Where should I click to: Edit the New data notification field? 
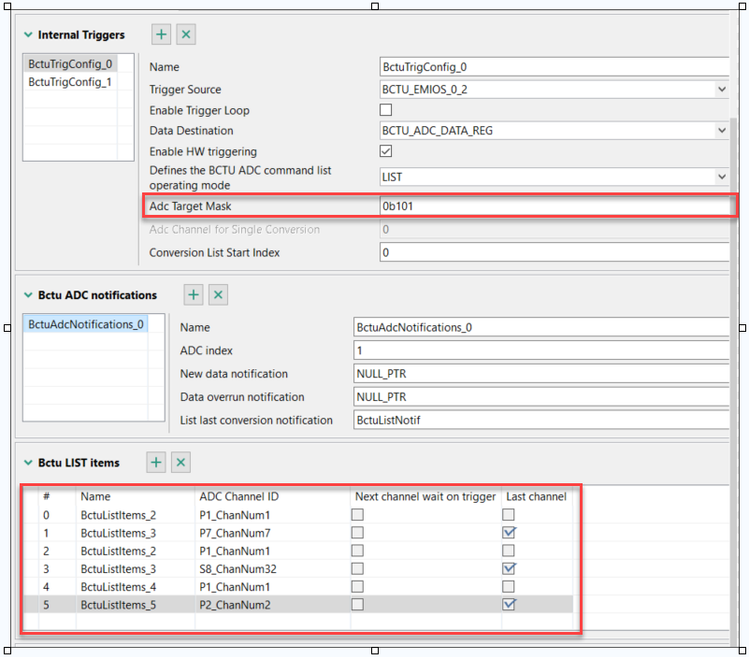point(541,374)
